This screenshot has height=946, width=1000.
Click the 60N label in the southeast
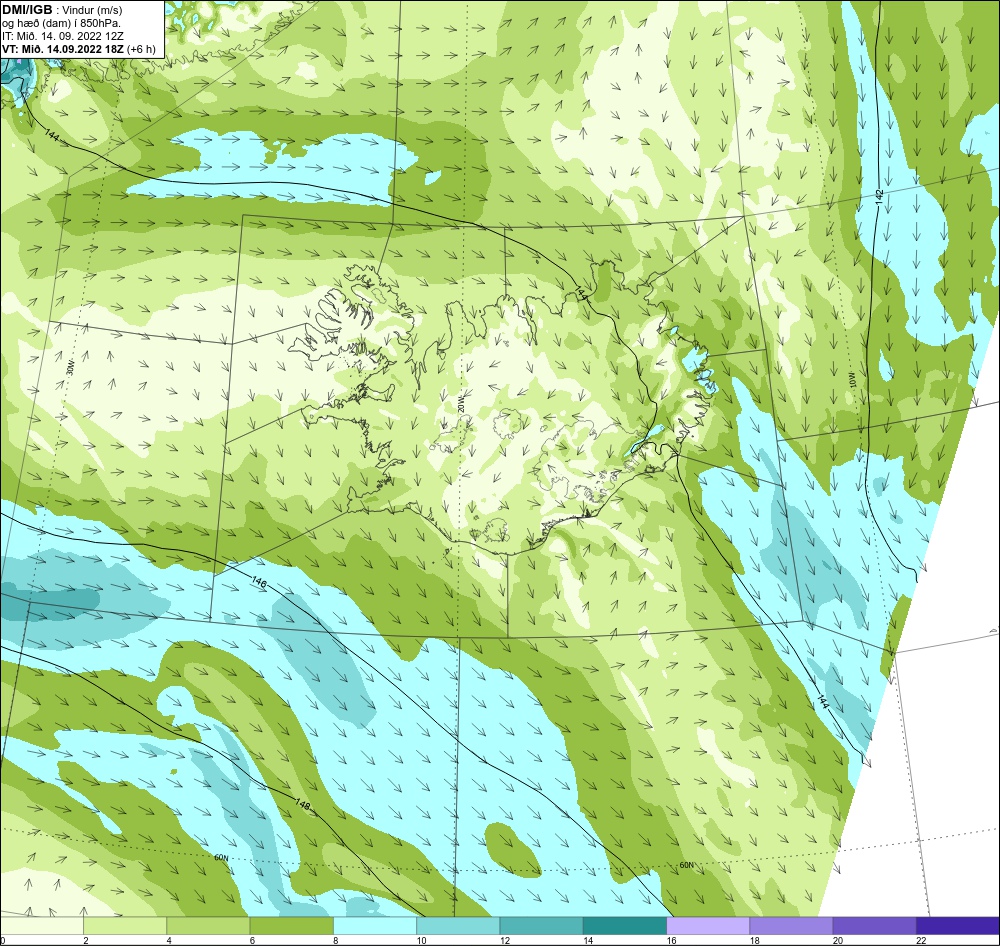tap(686, 865)
